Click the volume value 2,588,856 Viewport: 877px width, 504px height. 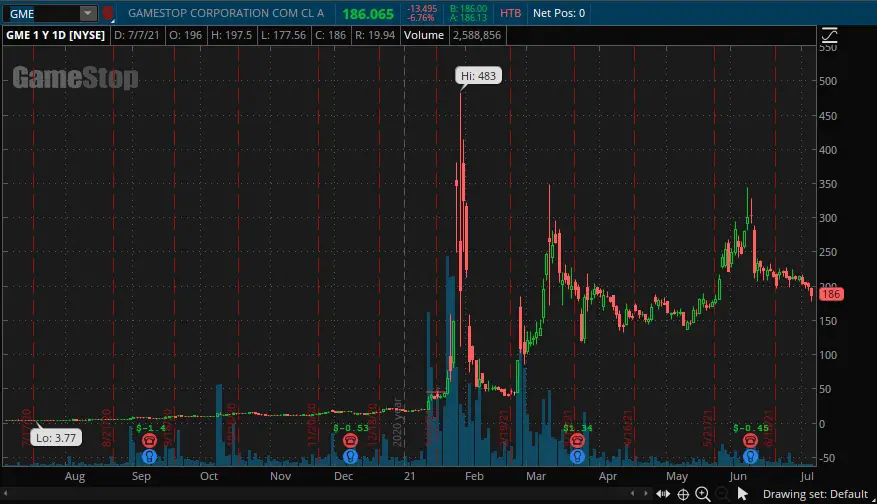[x=477, y=35]
